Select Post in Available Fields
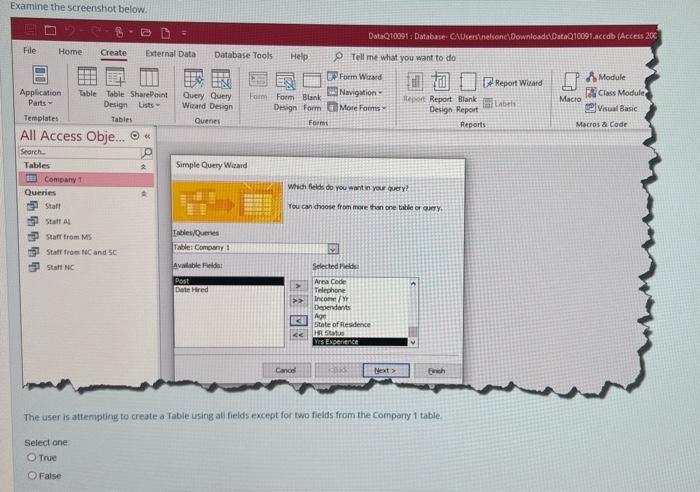The height and width of the screenshot is (492, 700). (x=229, y=281)
